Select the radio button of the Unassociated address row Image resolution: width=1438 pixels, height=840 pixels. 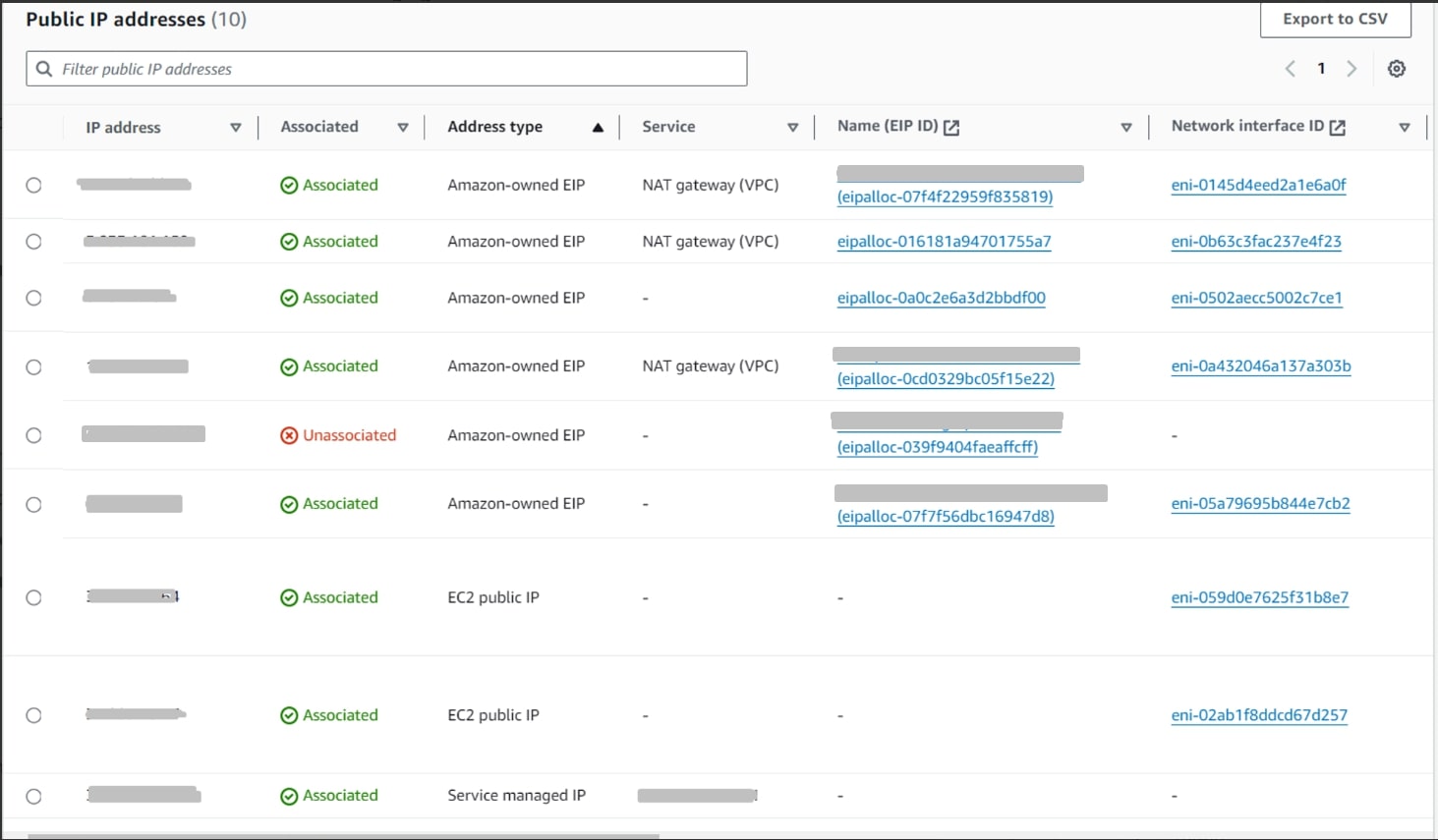coord(33,434)
